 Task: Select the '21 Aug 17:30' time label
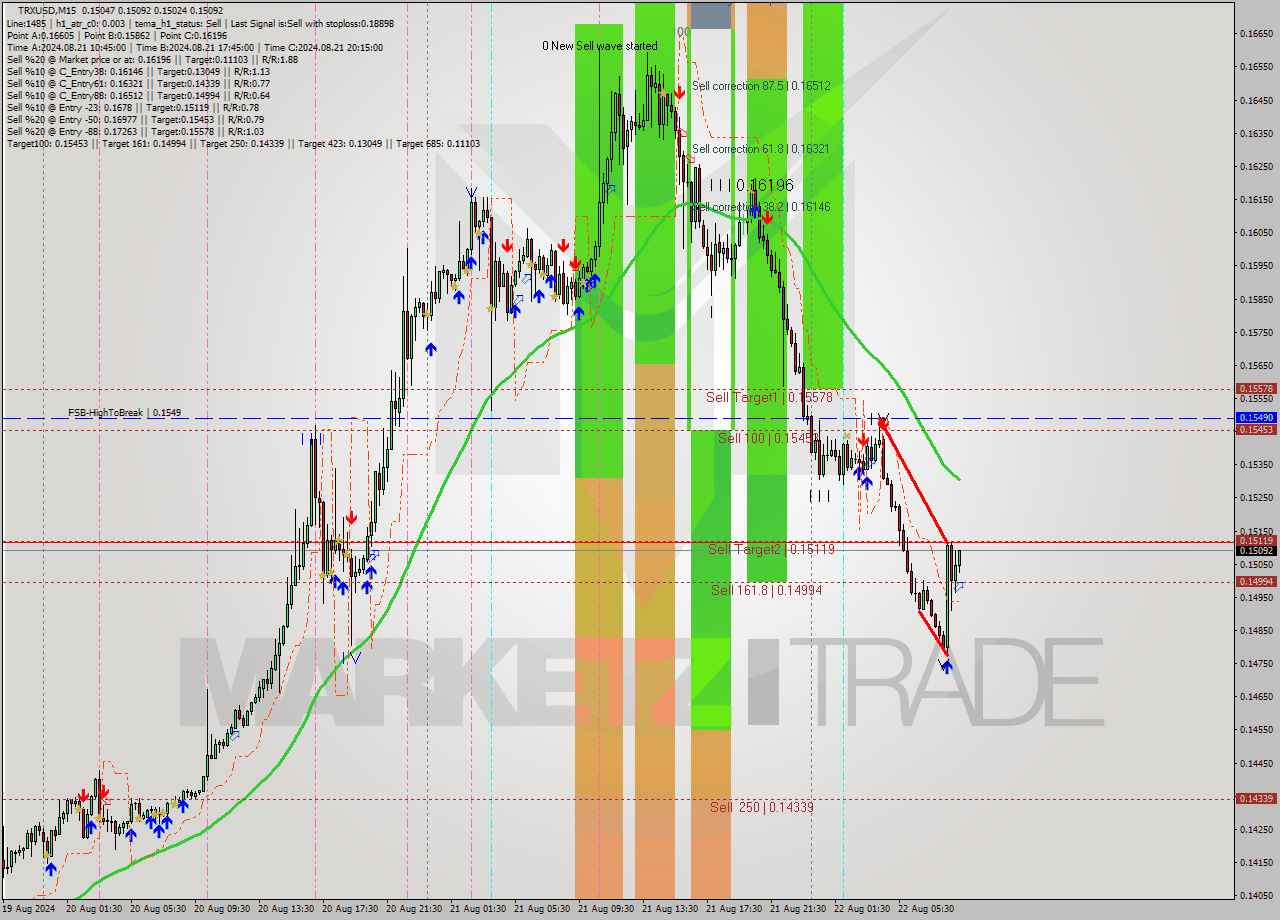pyautogui.click(x=734, y=909)
